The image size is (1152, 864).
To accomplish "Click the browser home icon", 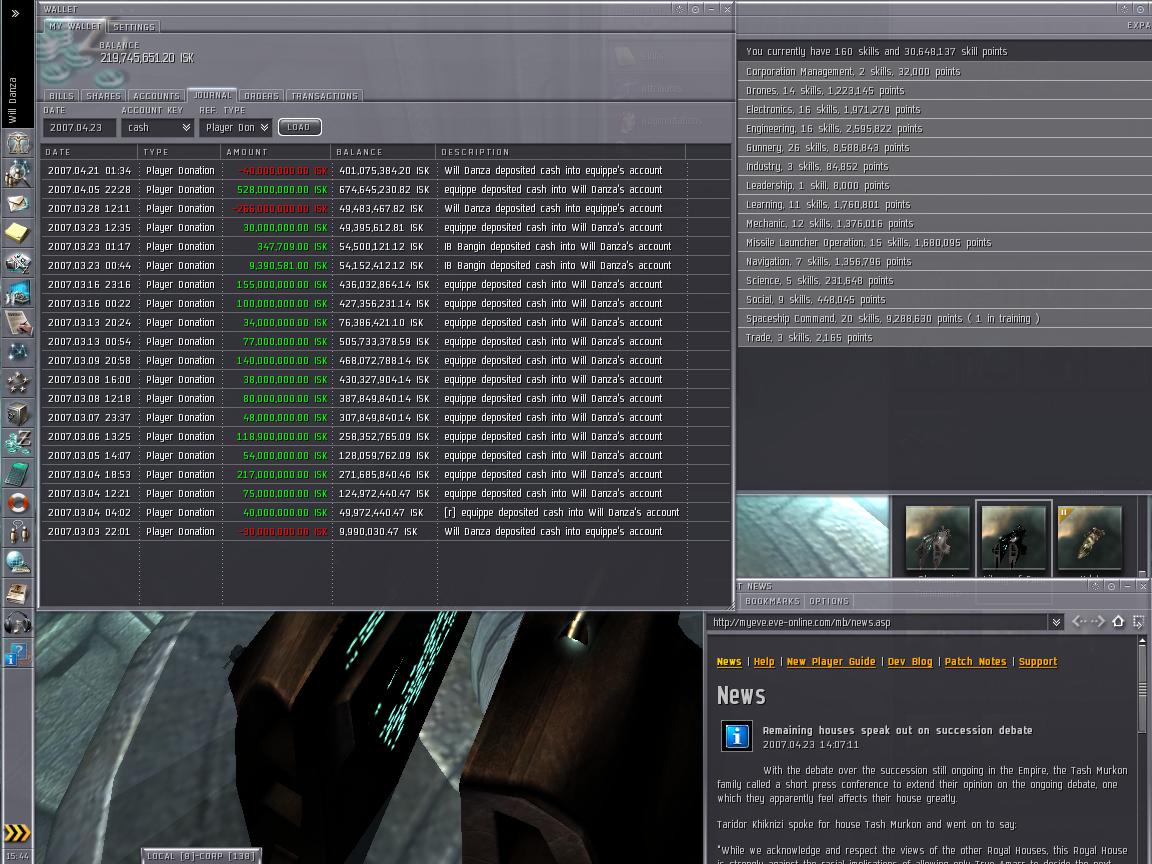I will (1118, 622).
